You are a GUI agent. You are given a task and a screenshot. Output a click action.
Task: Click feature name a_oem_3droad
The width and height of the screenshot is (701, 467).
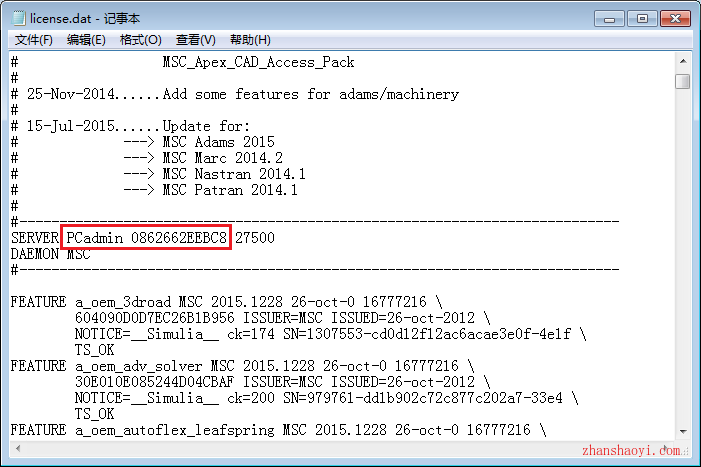(123, 302)
